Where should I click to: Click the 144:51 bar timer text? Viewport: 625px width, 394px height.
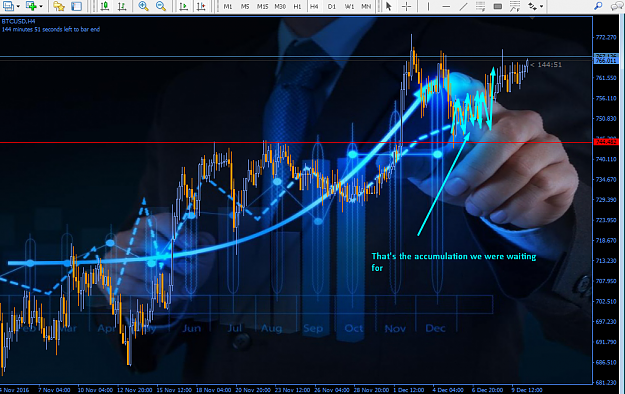(549, 65)
